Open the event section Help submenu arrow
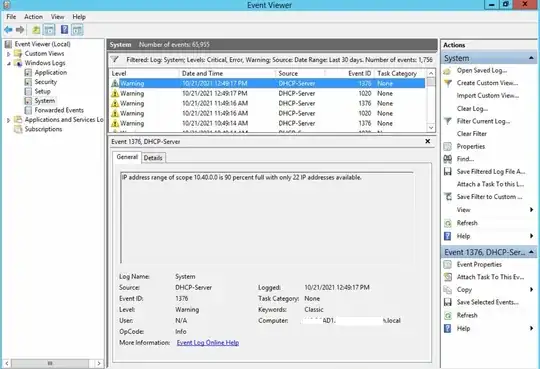This screenshot has height=369, width=540. click(531, 328)
